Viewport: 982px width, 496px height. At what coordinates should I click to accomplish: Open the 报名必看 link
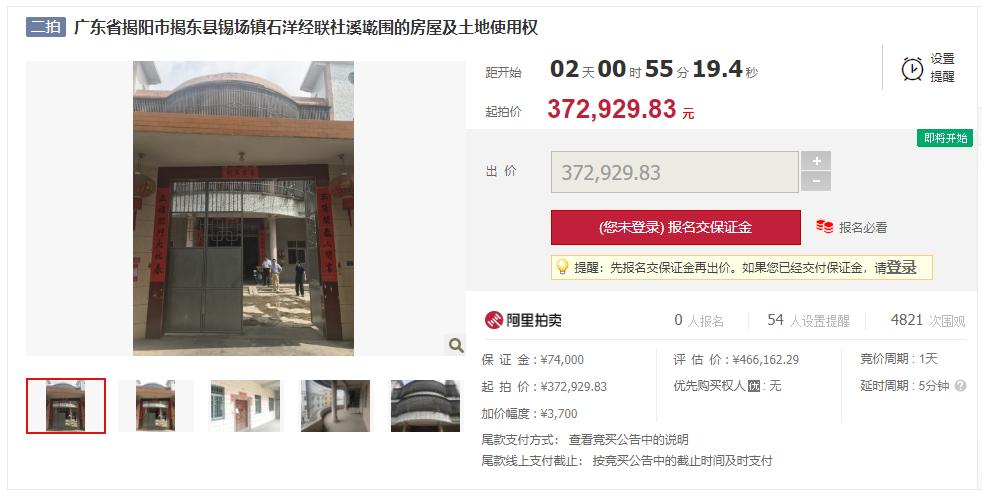(x=863, y=228)
